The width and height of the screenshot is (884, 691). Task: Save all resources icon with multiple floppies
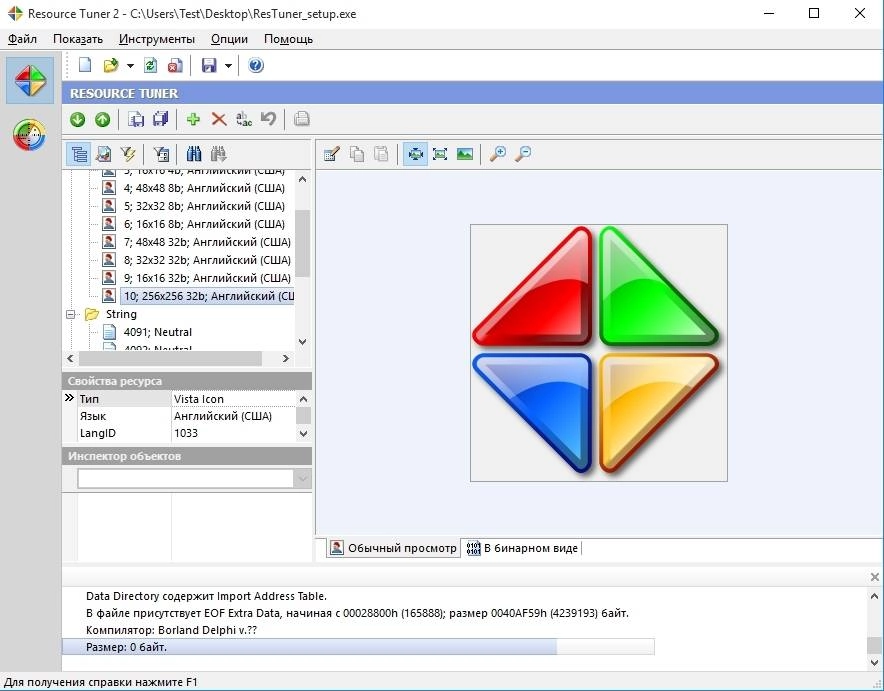pyautogui.click(x=161, y=119)
